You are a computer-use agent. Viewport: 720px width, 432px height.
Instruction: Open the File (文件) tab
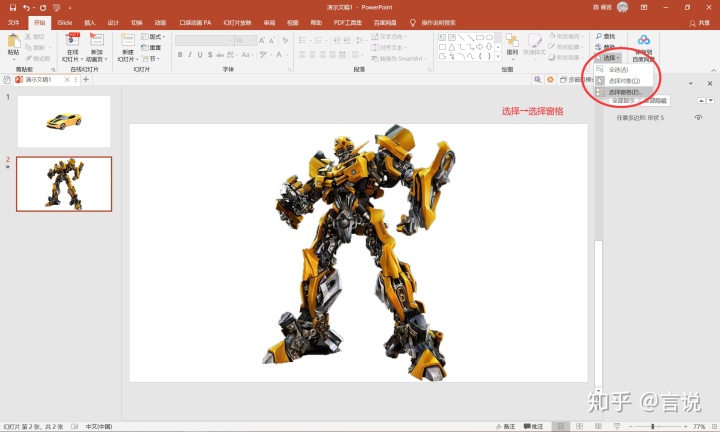point(14,22)
